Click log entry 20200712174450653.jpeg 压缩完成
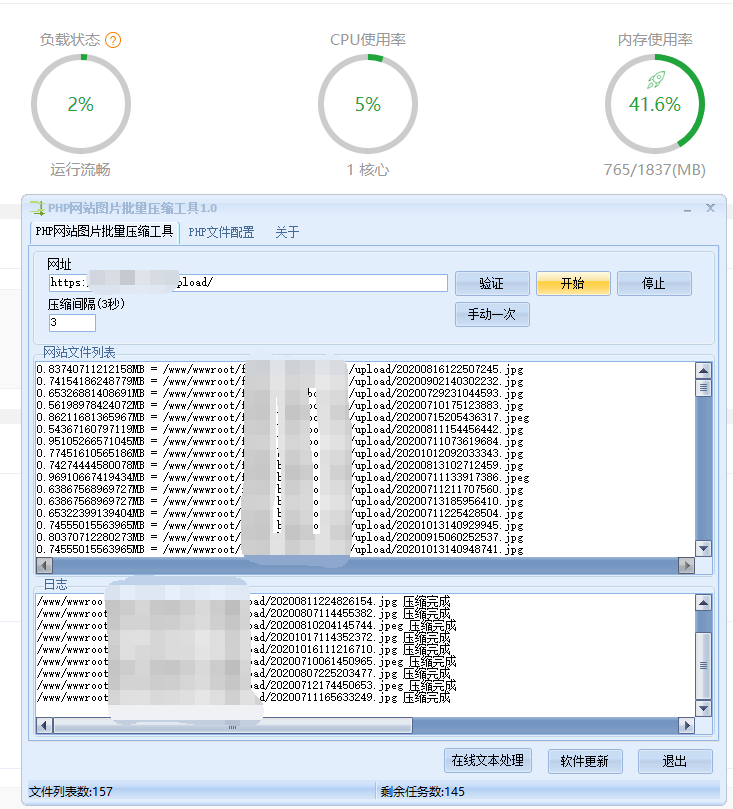The height and width of the screenshot is (809, 733). 247,686
